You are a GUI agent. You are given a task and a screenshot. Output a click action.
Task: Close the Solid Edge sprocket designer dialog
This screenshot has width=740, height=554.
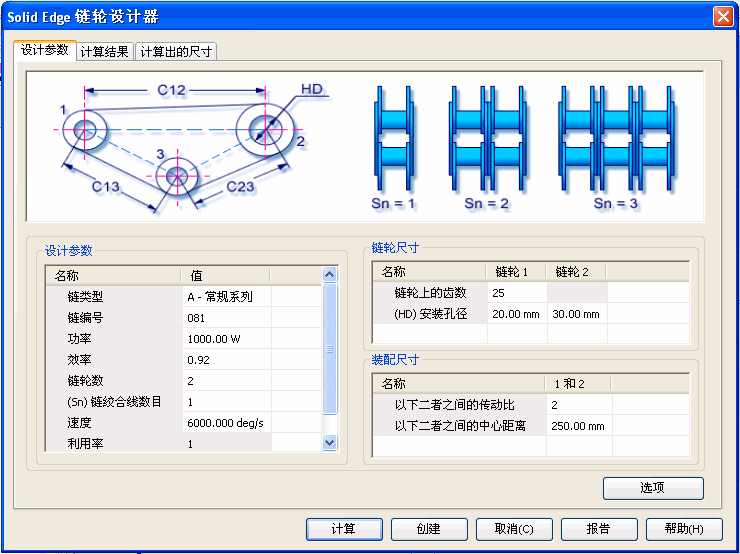tap(722, 17)
